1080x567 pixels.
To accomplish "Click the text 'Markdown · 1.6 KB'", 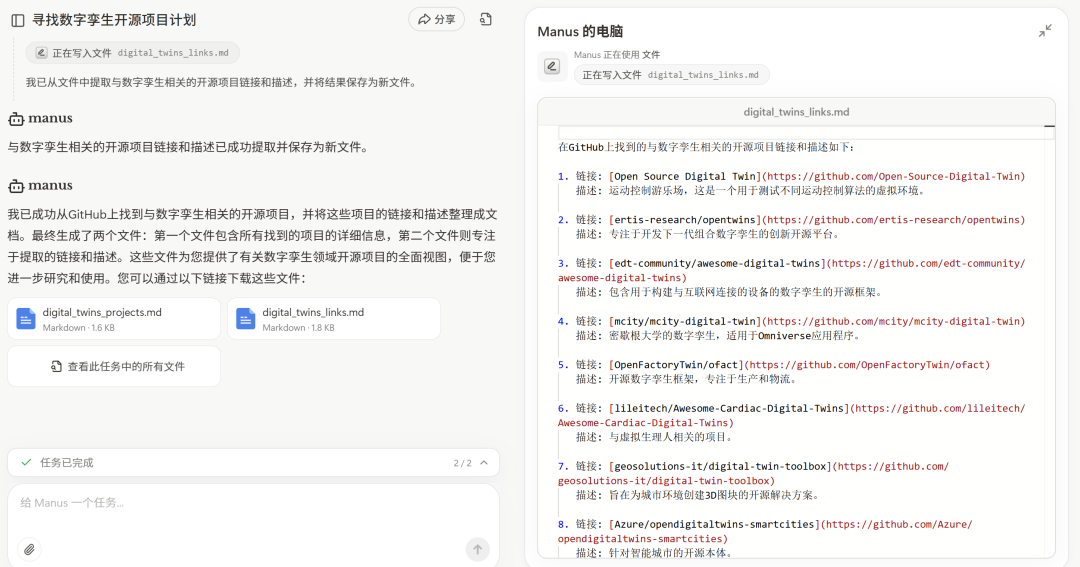I will tap(79, 328).
